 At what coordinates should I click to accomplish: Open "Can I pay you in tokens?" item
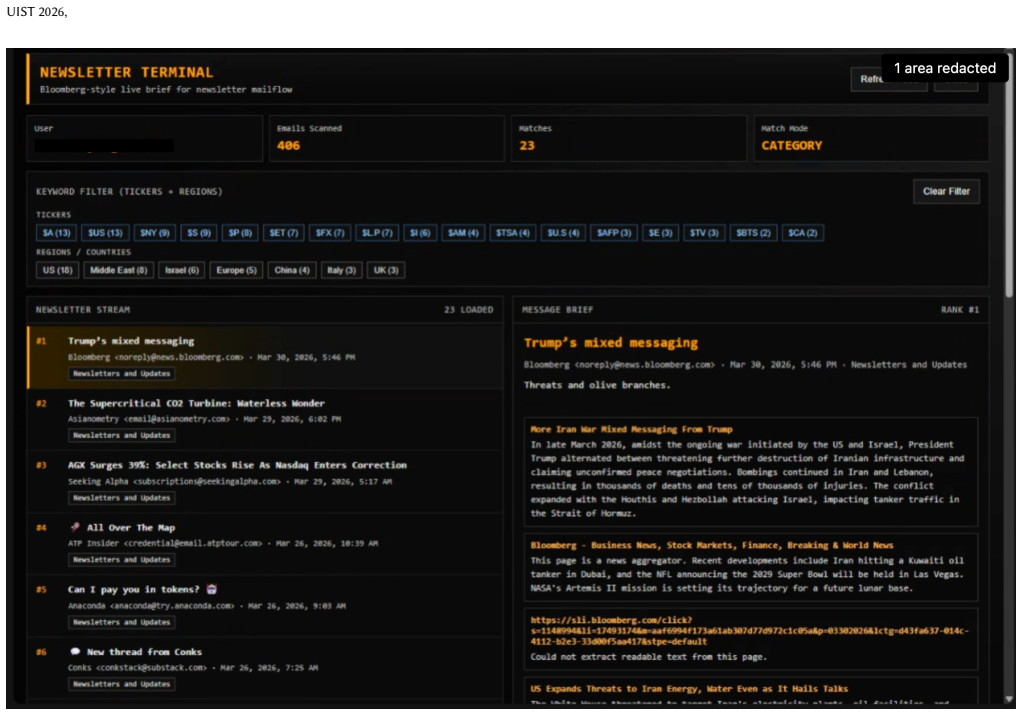tap(265, 606)
